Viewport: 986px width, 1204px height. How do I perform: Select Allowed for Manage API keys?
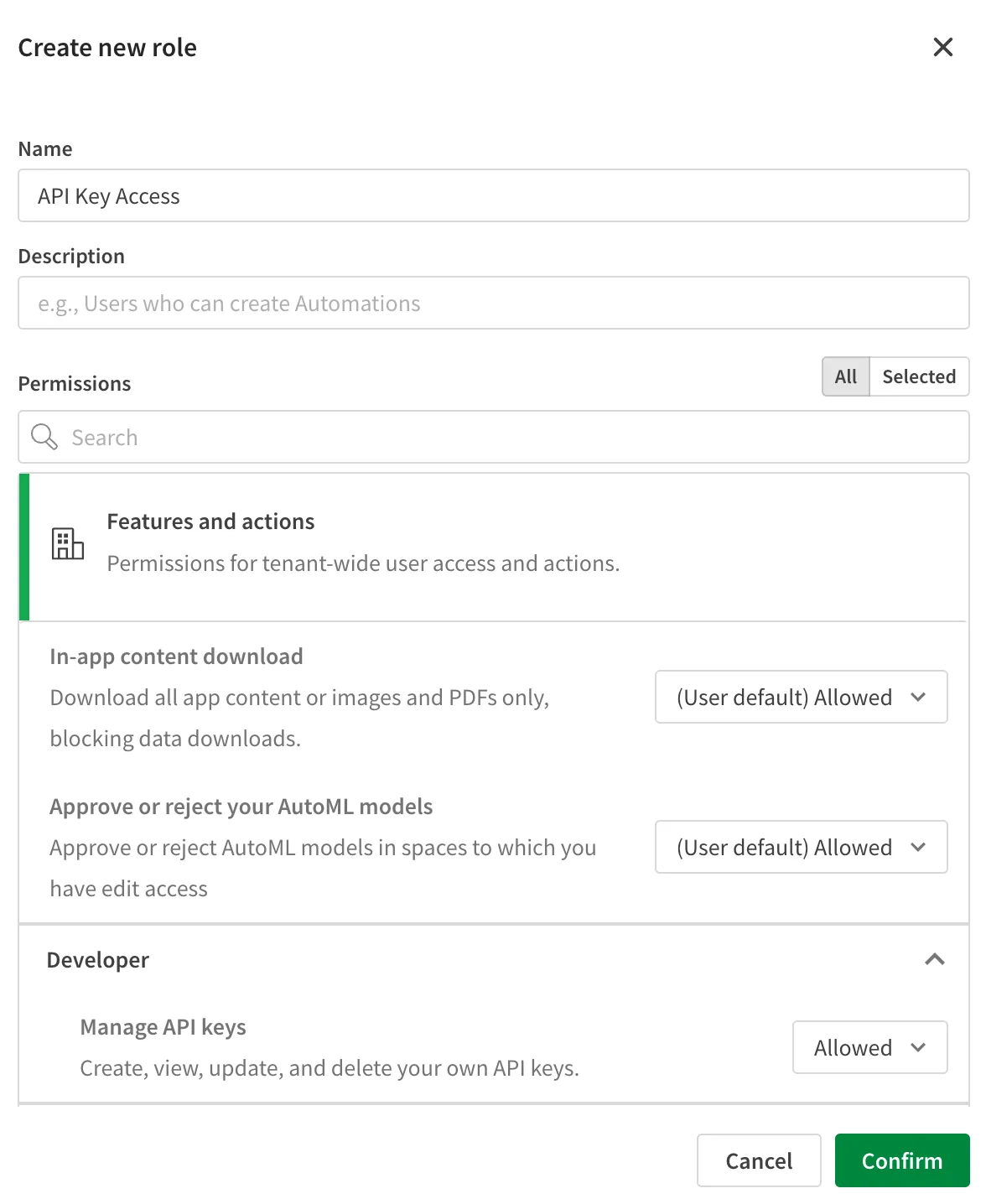869,1047
